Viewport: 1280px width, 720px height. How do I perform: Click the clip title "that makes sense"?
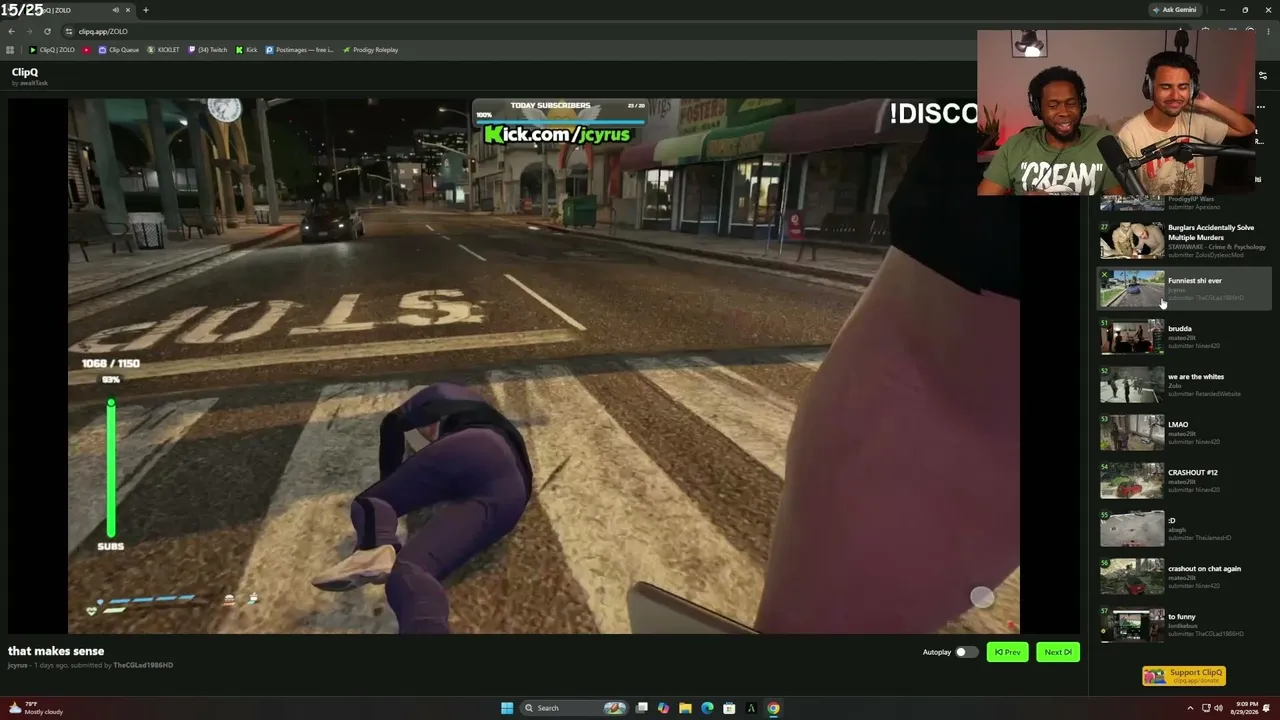(56, 651)
